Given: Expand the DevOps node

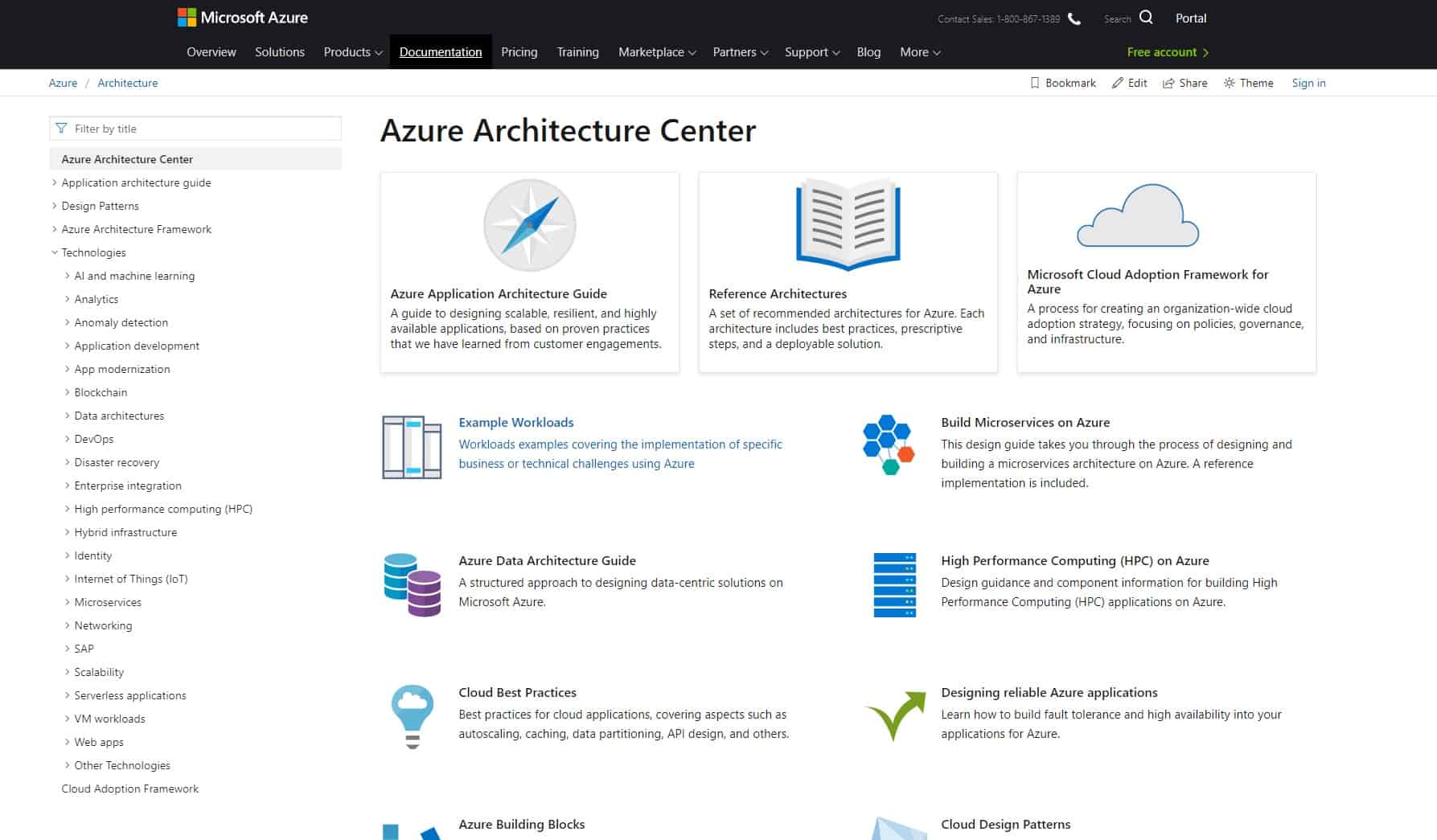Looking at the screenshot, I should click(x=68, y=439).
